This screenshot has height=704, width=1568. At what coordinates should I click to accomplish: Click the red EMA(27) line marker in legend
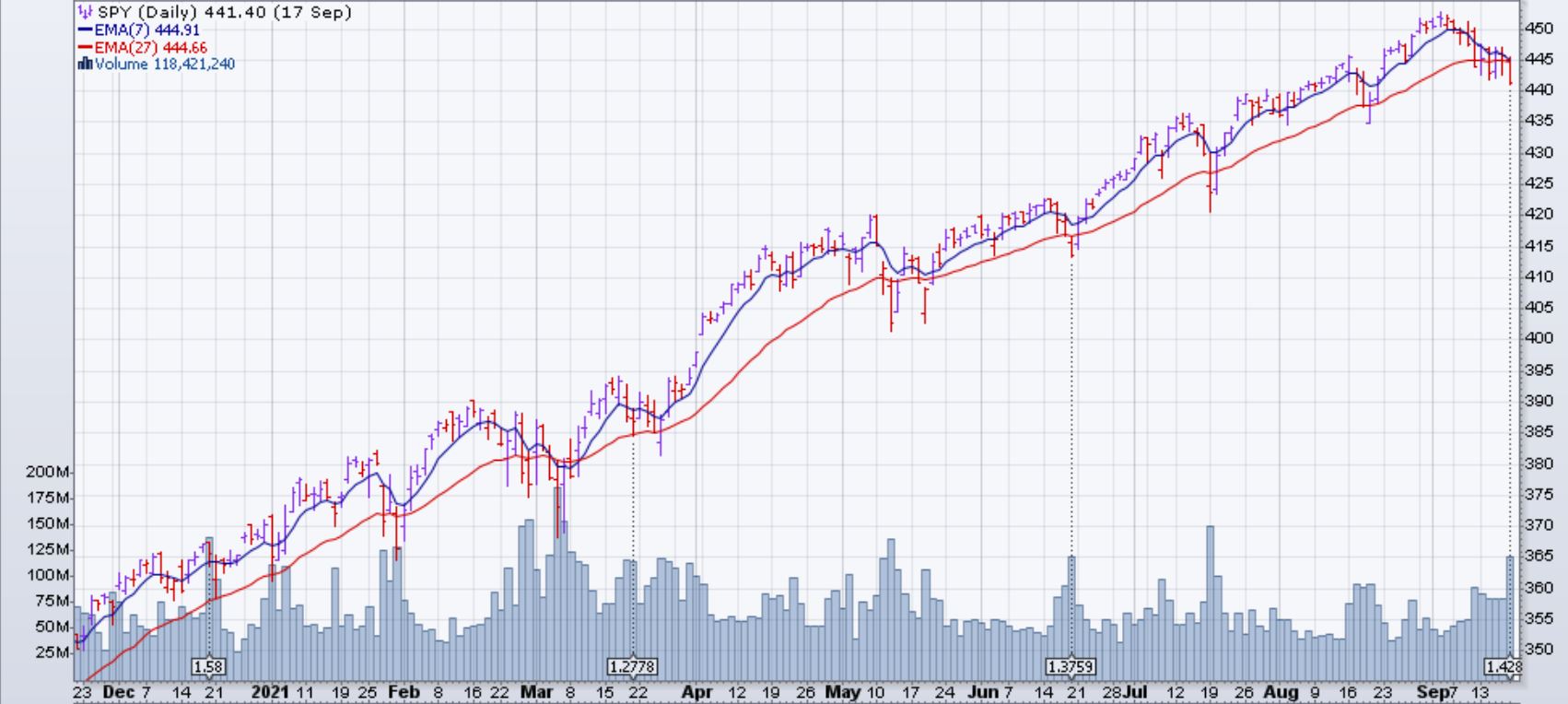tap(86, 48)
